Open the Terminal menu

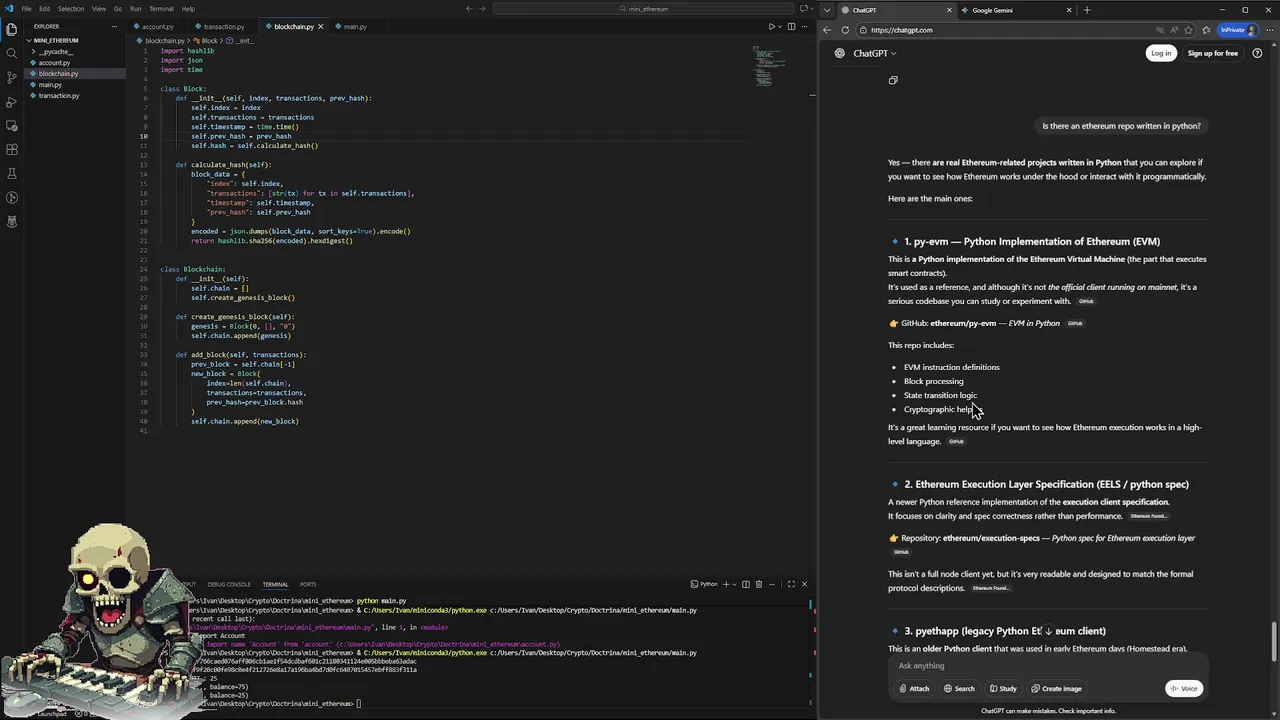(x=161, y=9)
